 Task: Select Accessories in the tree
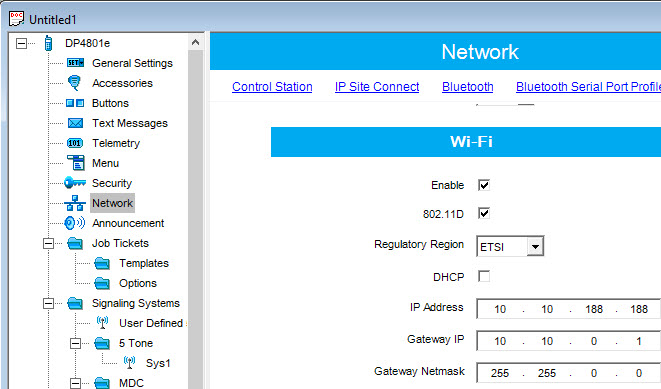pos(122,83)
